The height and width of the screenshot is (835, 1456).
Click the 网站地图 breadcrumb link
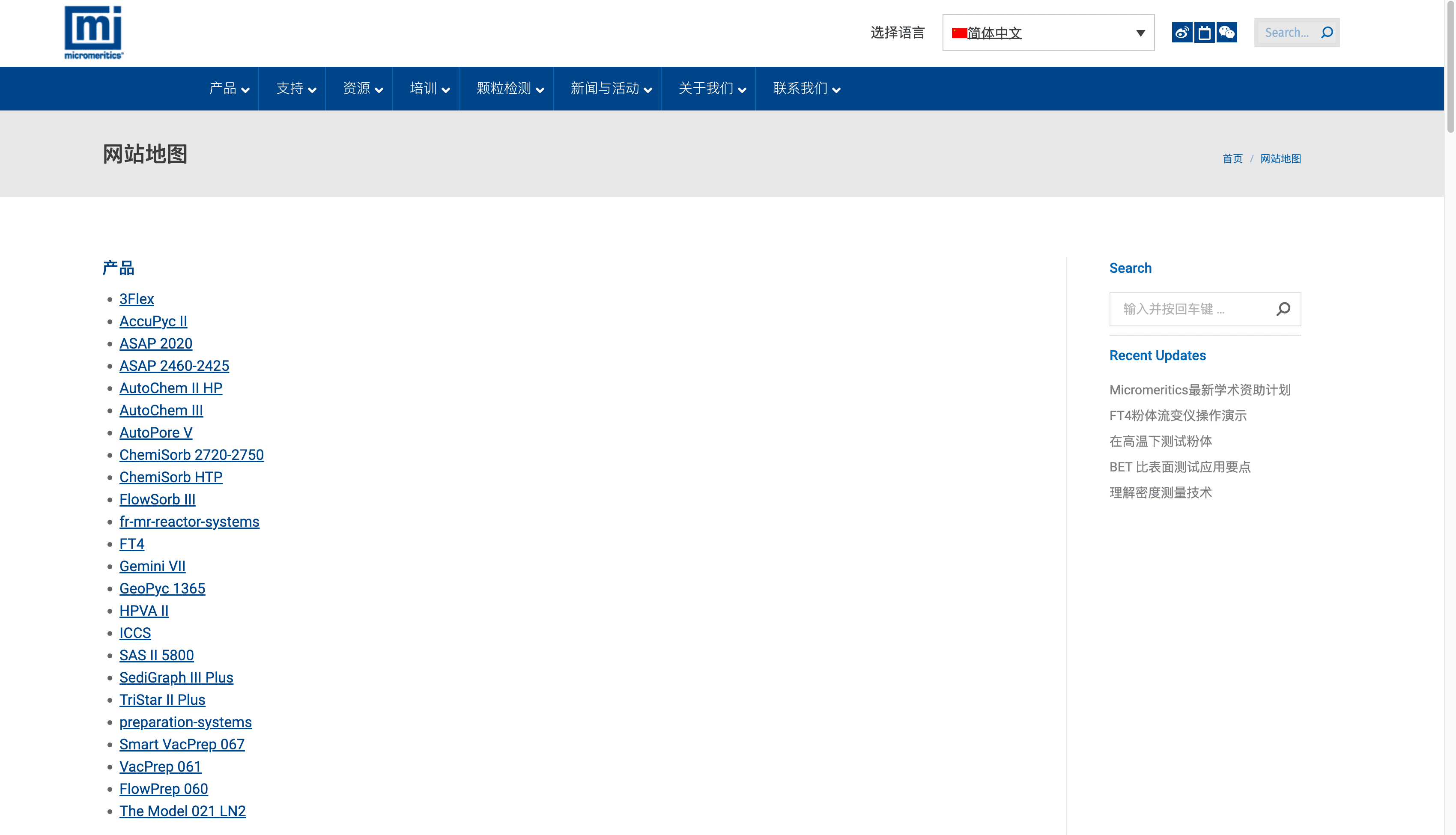point(1280,159)
